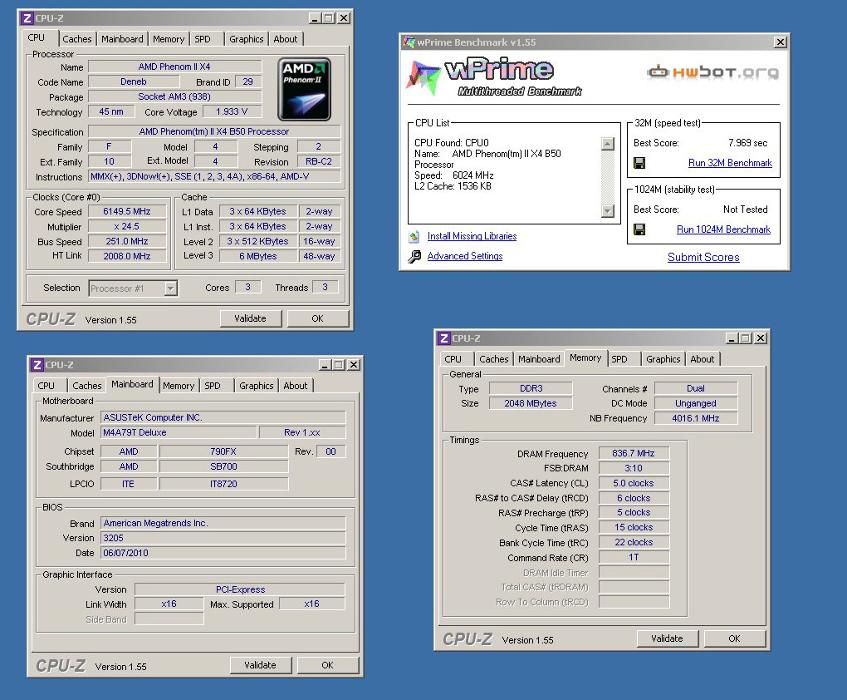
Task: Click the Multiplier value x 24.5
Action: tap(127, 227)
